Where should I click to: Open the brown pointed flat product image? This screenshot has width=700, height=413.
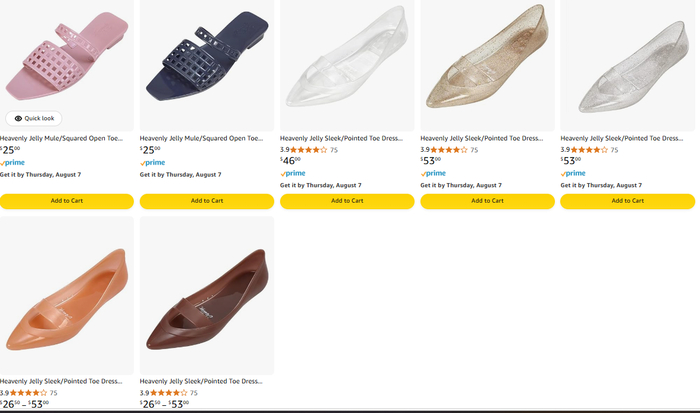pyautogui.click(x=207, y=296)
